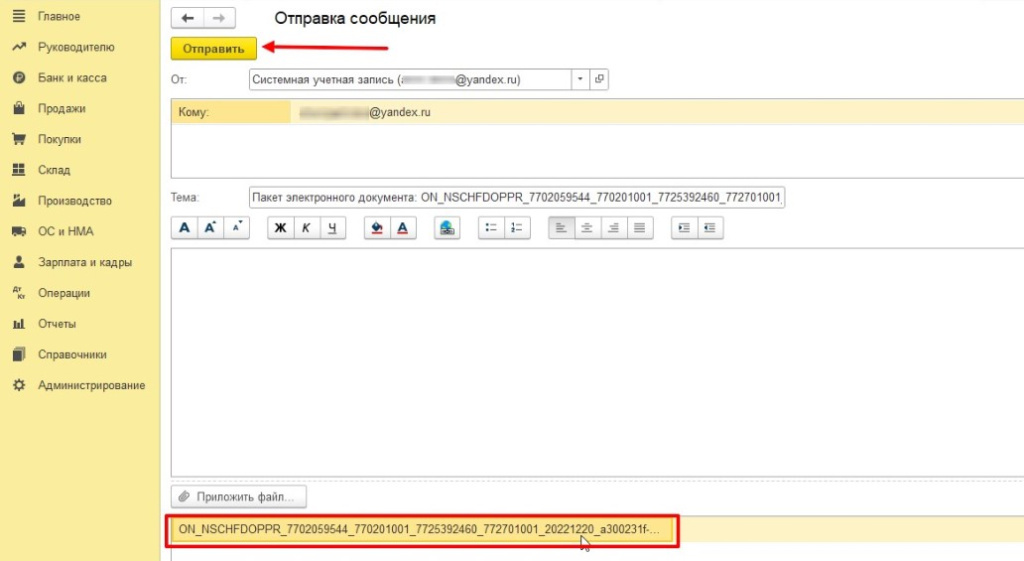Screen dimensions: 1024x561
Task: Edit the Тема subject field
Action: (517, 197)
